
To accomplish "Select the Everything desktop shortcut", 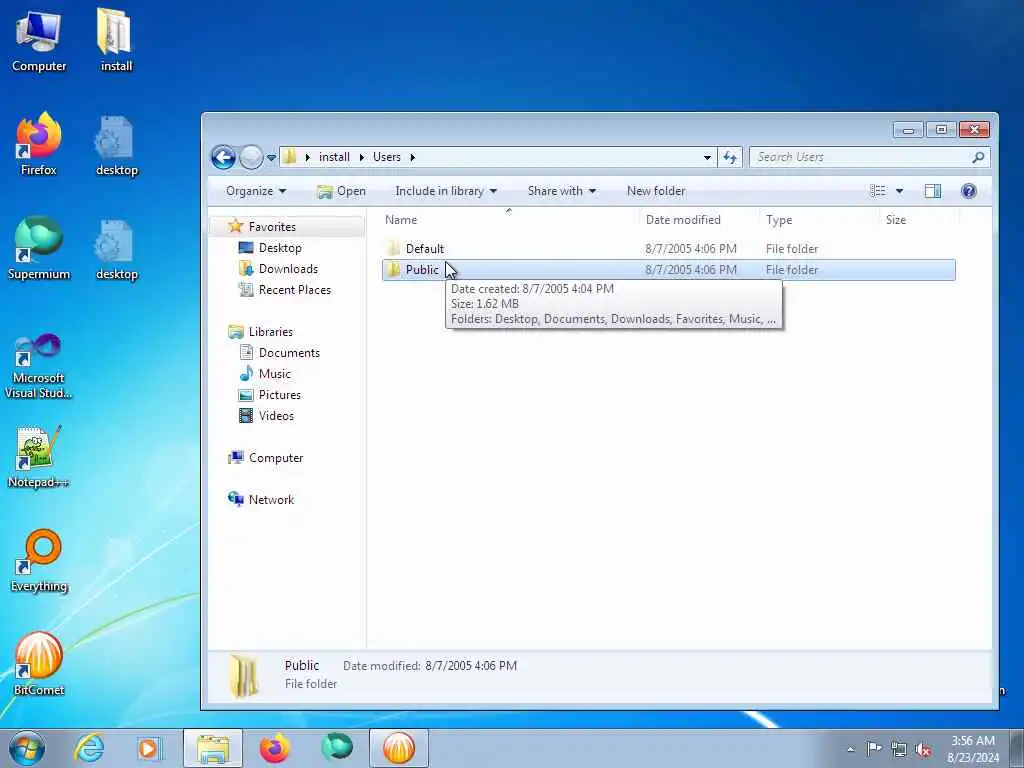I will point(39,561).
